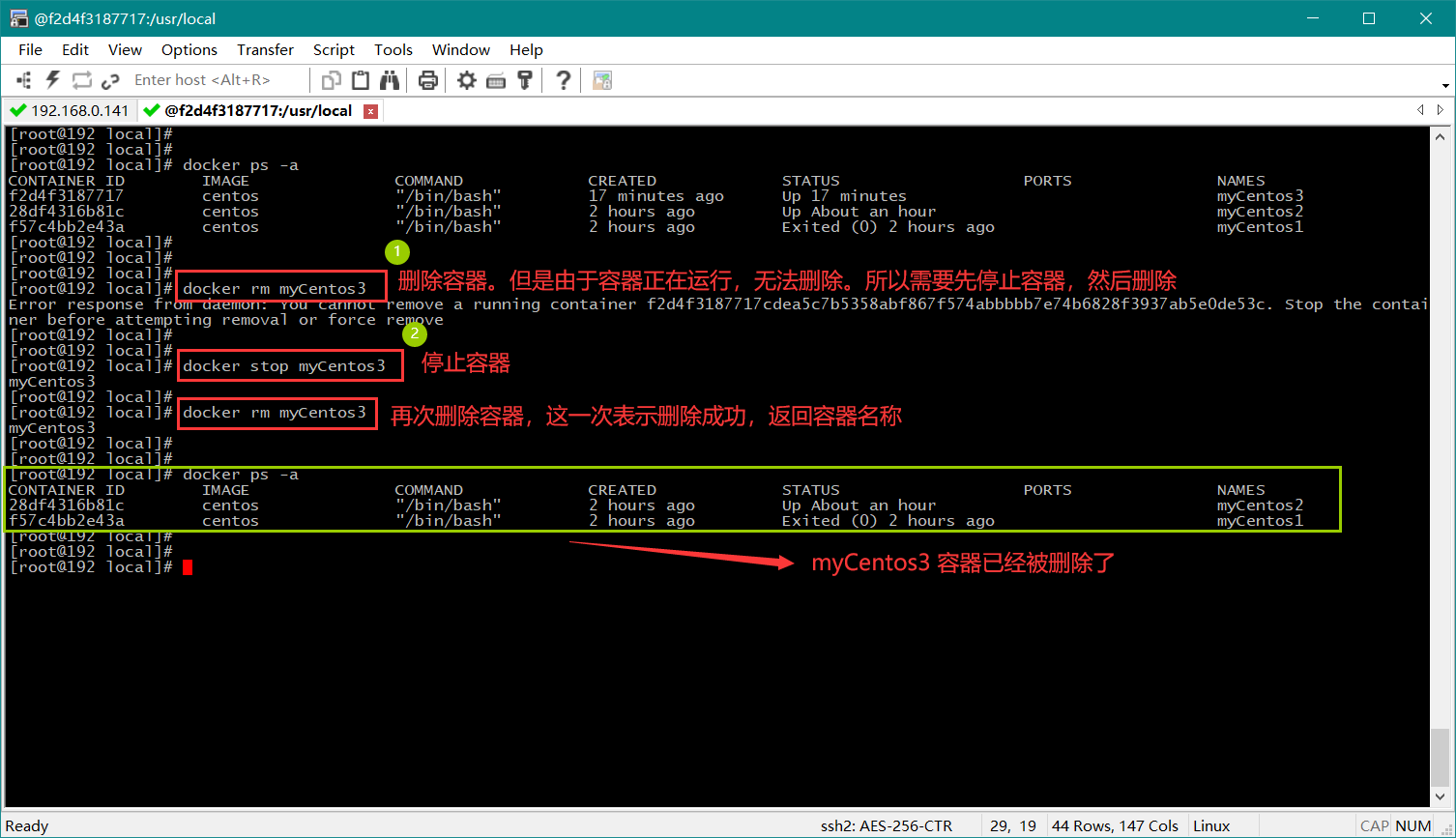
Task: Click the public key (key) icon
Action: (x=525, y=80)
